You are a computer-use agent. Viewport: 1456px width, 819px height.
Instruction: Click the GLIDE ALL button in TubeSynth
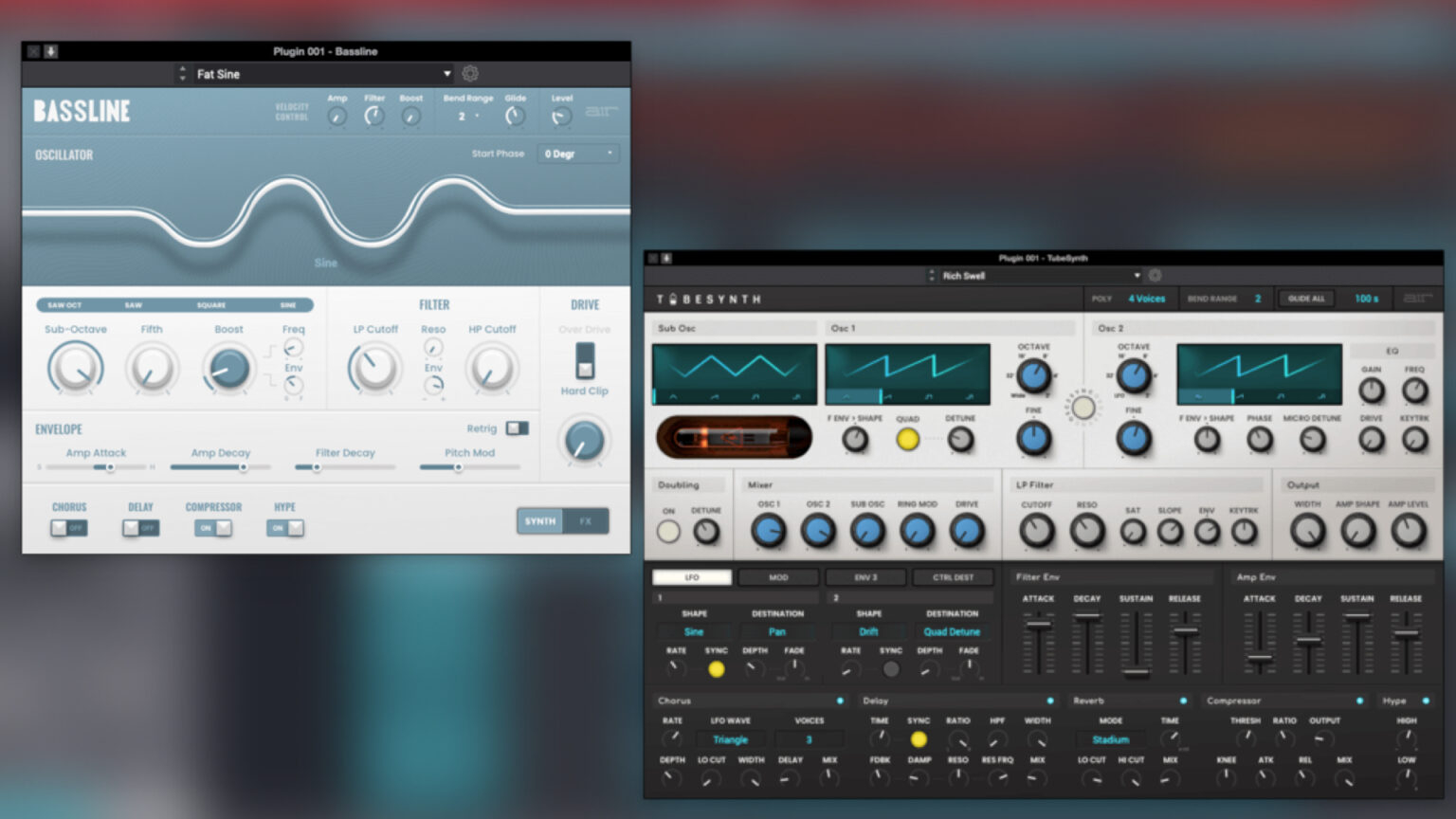click(1305, 298)
